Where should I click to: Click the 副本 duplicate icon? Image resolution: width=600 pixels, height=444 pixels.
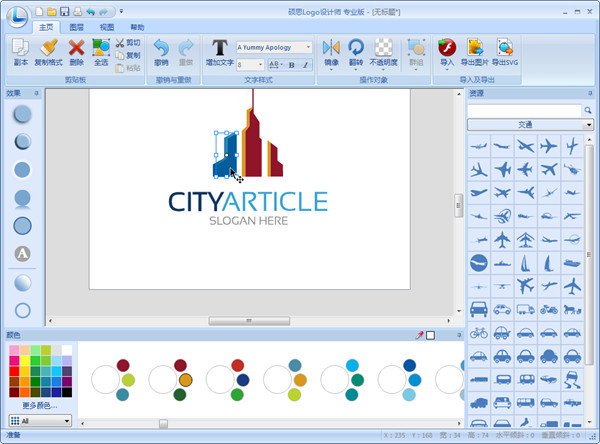click(20, 47)
